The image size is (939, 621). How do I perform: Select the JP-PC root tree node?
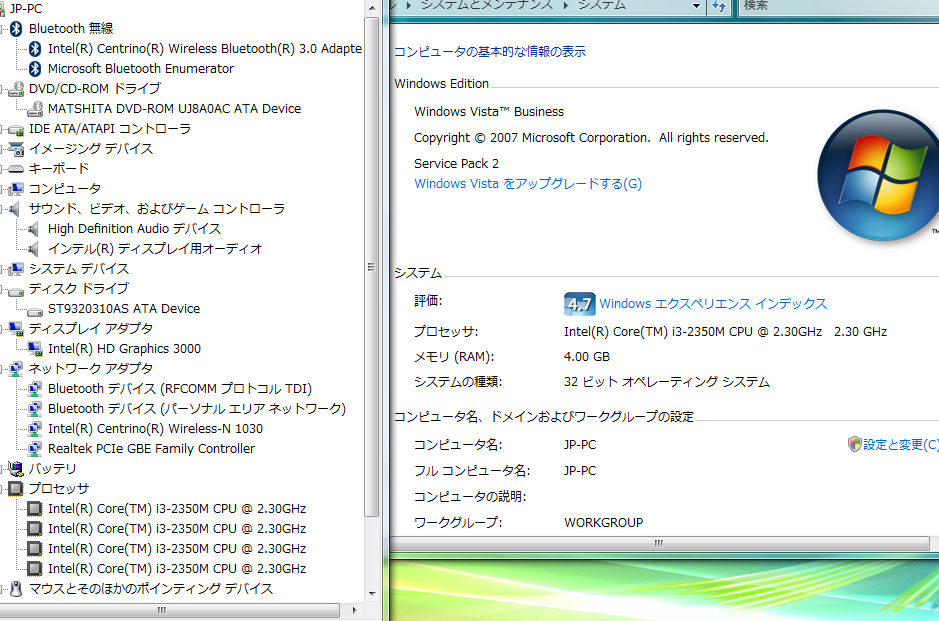26,8
